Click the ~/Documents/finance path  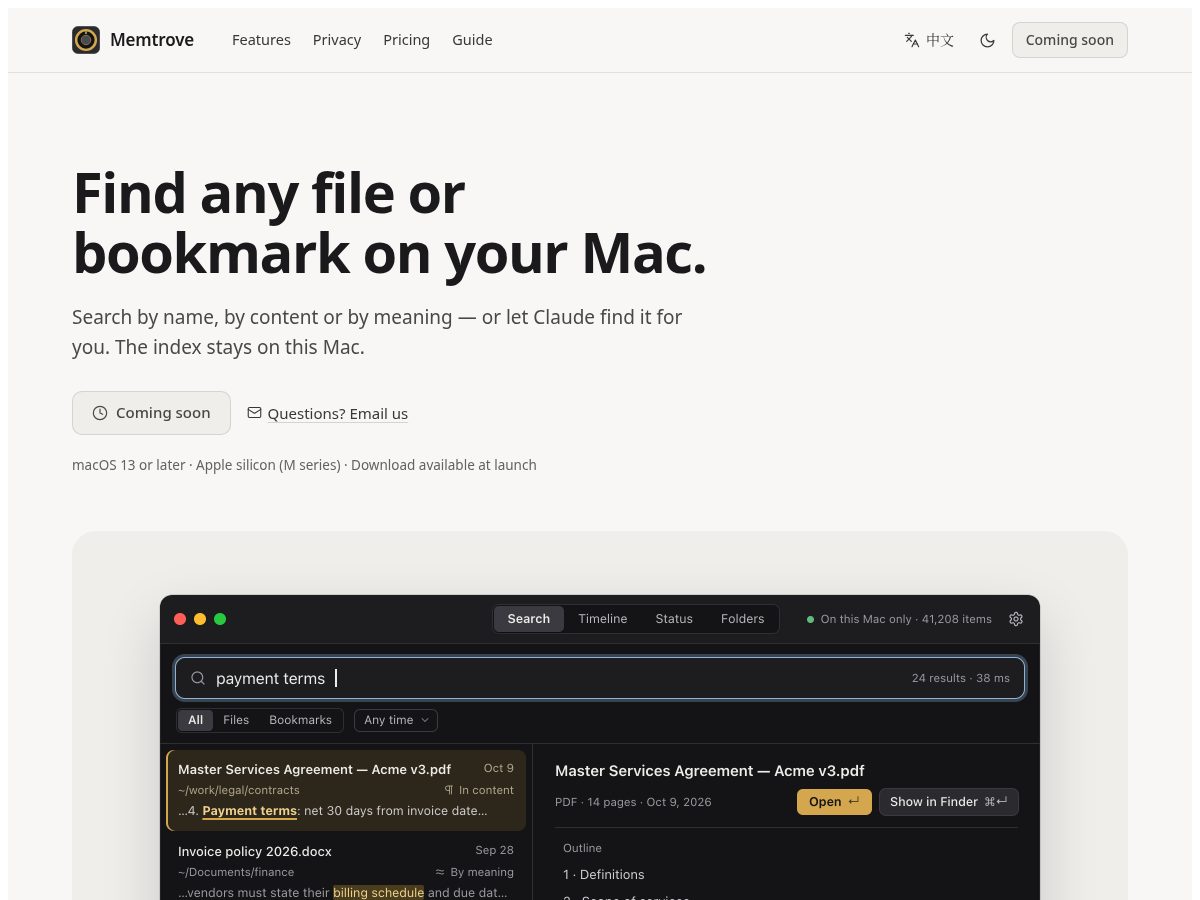pyautogui.click(x=236, y=872)
